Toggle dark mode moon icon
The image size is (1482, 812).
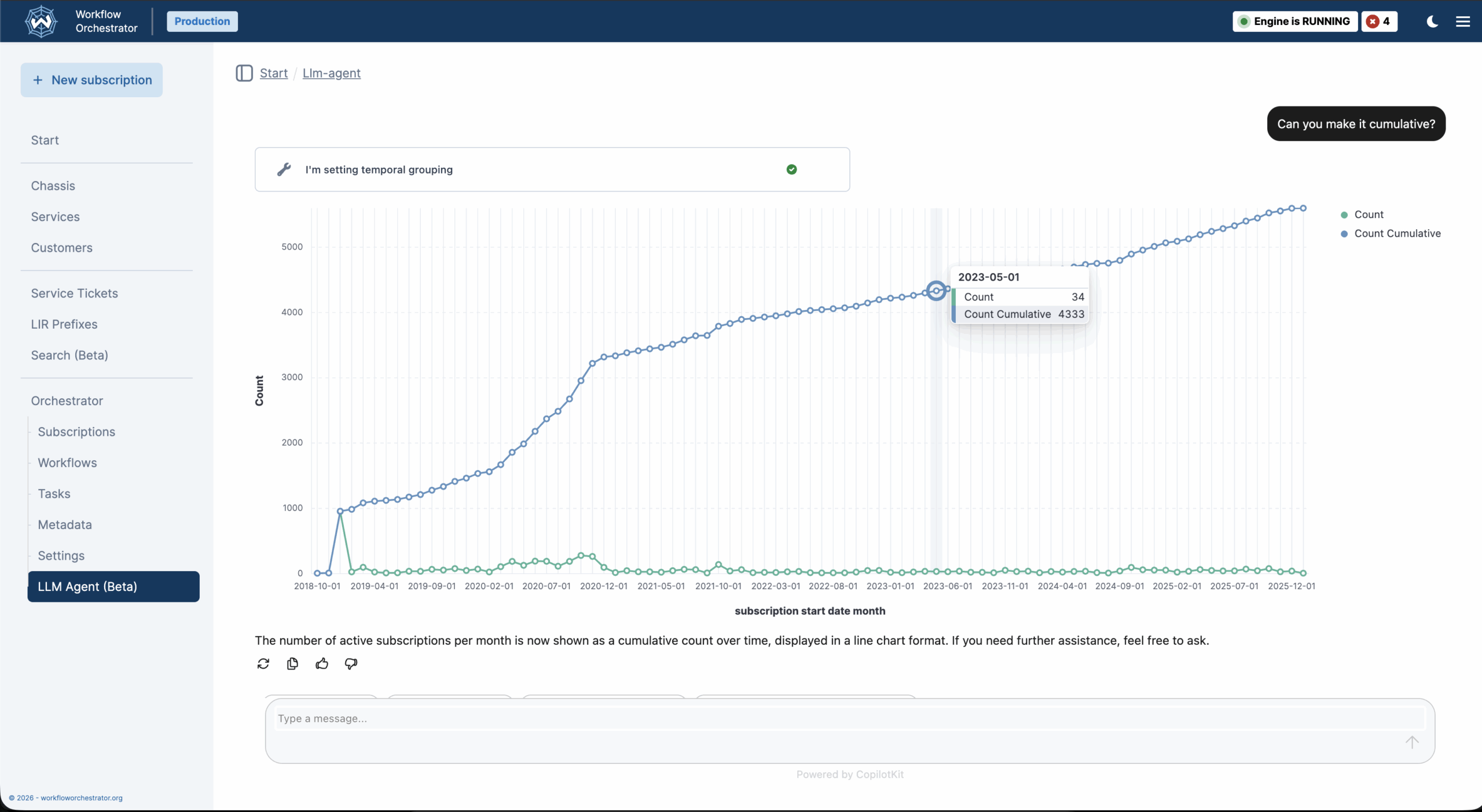click(1432, 21)
